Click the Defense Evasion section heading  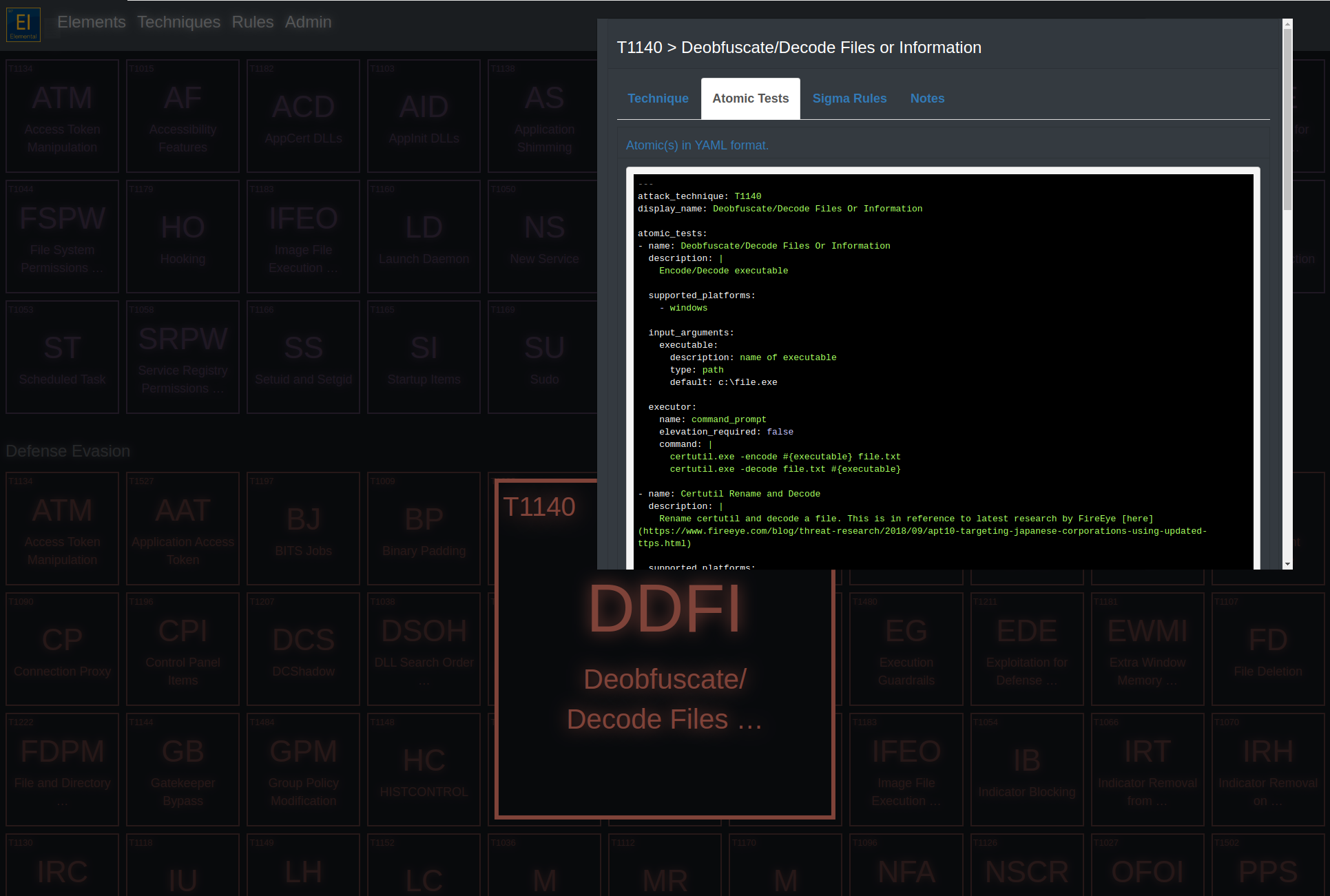[x=68, y=451]
